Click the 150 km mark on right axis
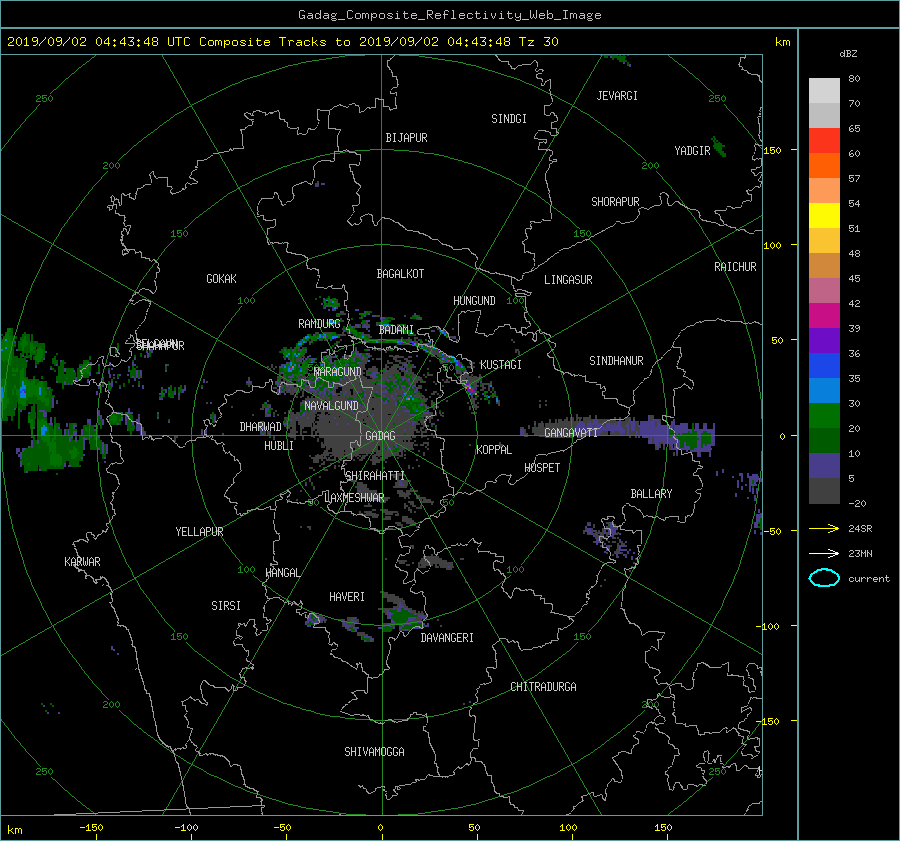 [x=772, y=150]
